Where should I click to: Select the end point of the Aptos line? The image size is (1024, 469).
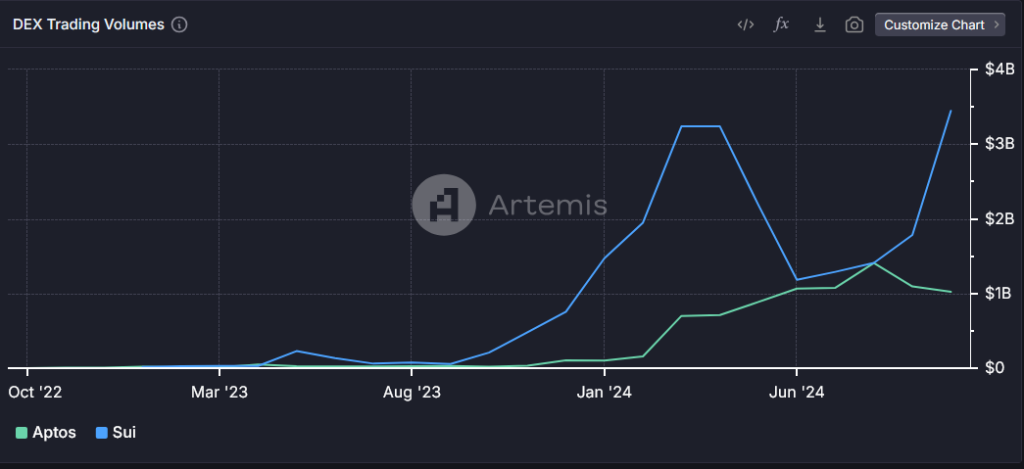(950, 291)
